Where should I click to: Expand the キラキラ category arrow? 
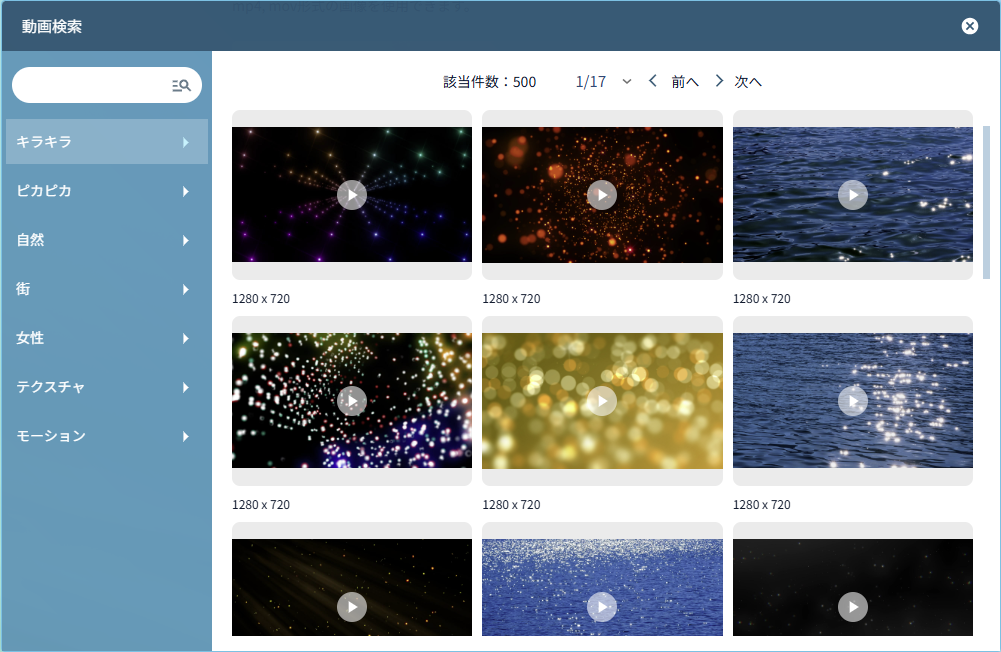[x=186, y=142]
